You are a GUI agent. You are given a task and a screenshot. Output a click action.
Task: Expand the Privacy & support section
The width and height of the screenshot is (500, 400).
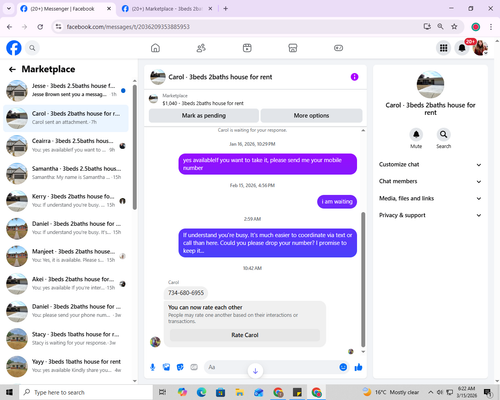(430, 215)
